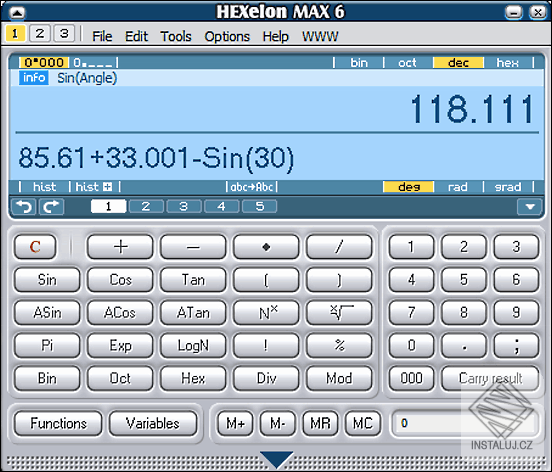
Task: Click the minus operator key
Action: pyautogui.click(x=193, y=247)
